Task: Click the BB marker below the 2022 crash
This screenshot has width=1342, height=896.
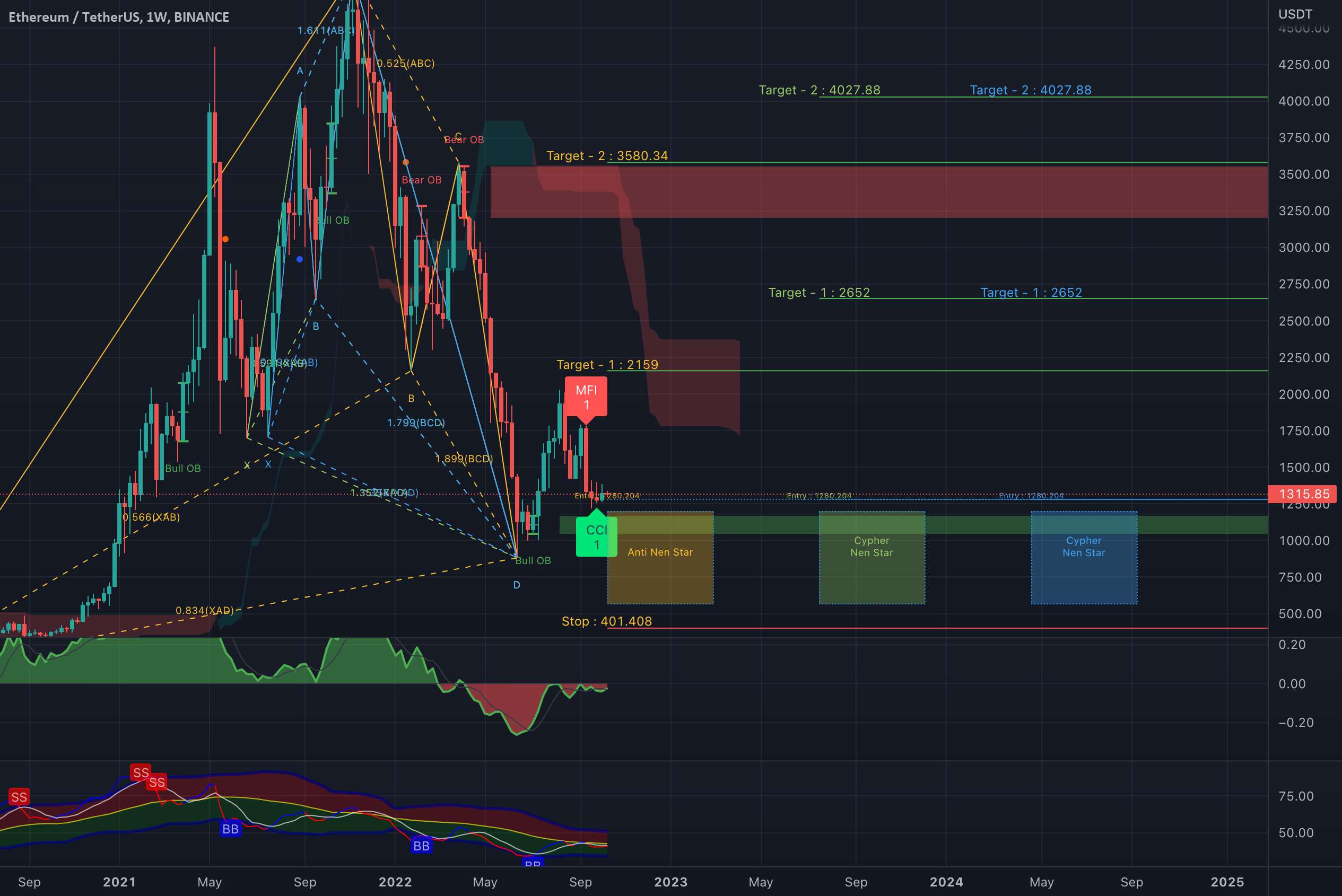Action: pyautogui.click(x=421, y=846)
